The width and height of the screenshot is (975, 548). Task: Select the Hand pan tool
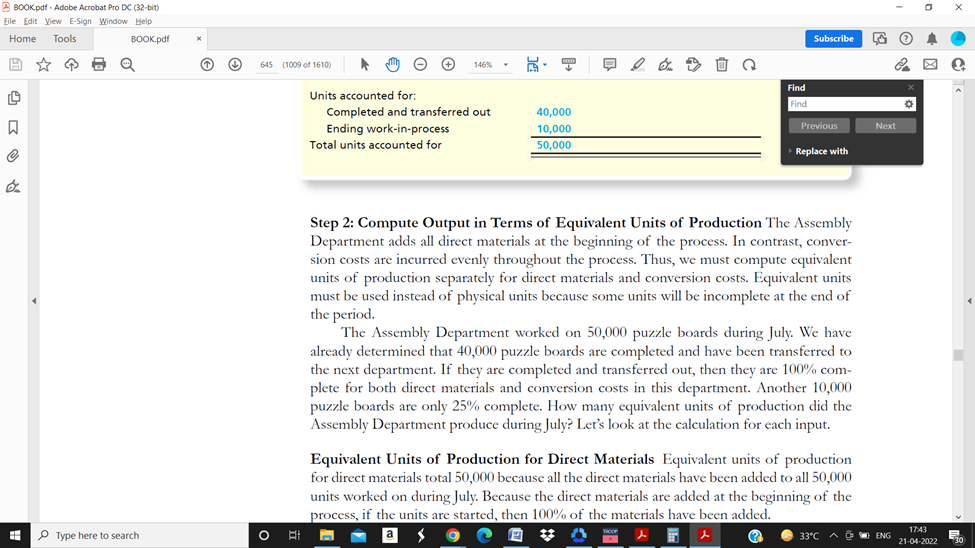pyautogui.click(x=392, y=65)
